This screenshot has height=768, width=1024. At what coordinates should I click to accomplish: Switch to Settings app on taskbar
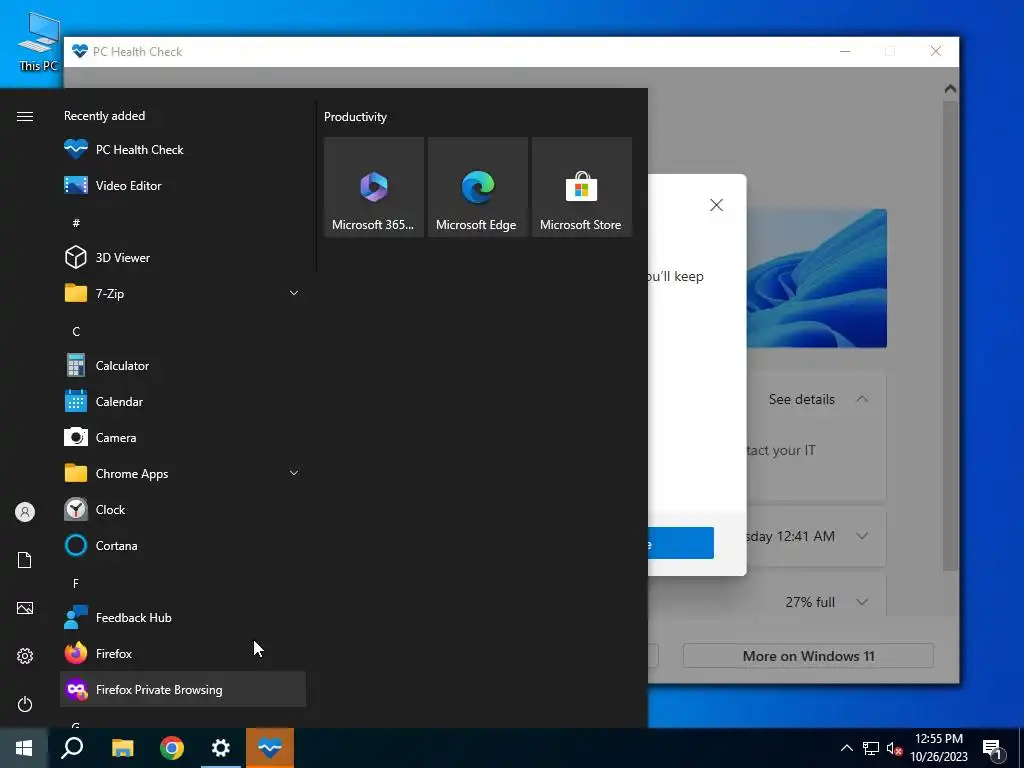tap(221, 748)
